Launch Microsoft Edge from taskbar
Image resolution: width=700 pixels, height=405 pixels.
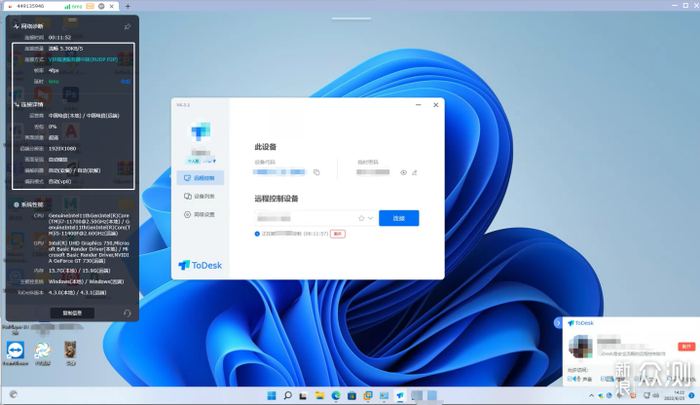coord(336,396)
